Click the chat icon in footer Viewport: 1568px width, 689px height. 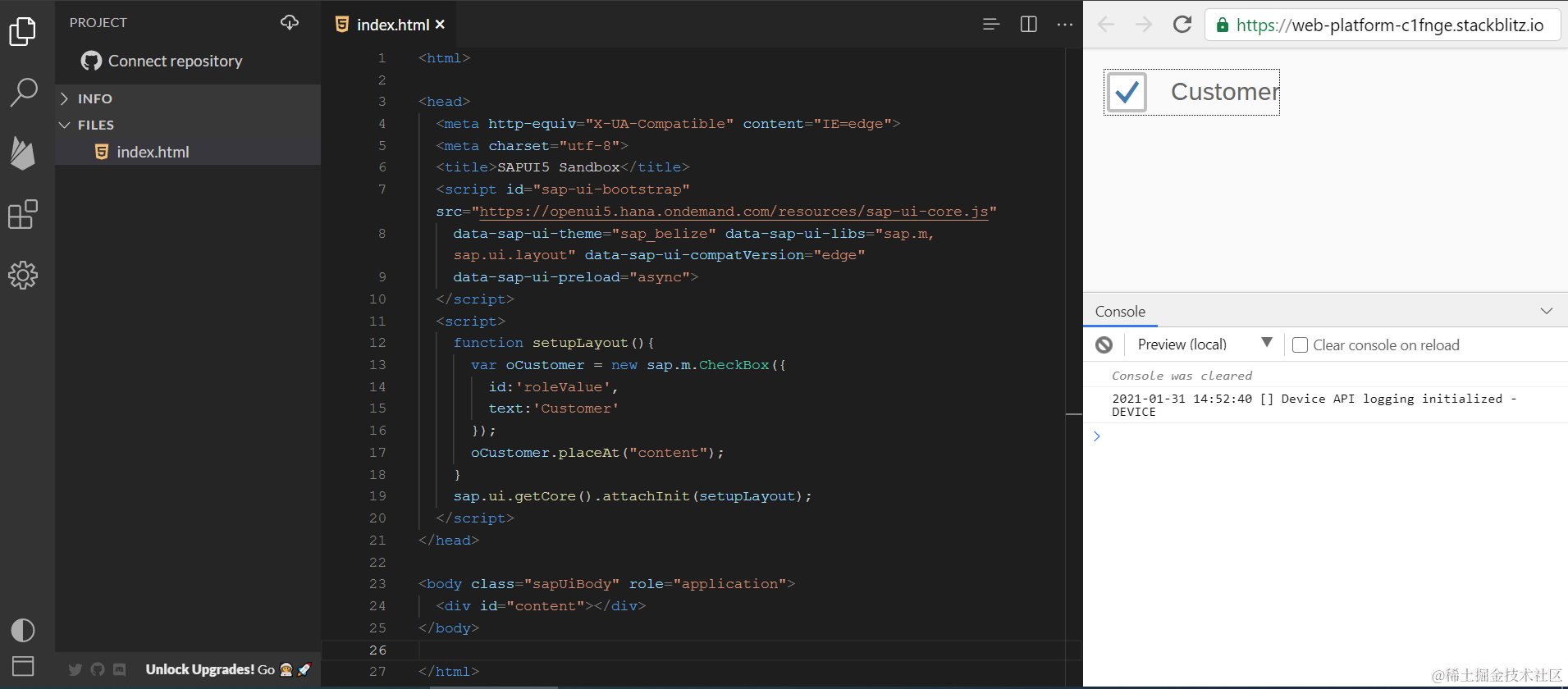click(120, 669)
